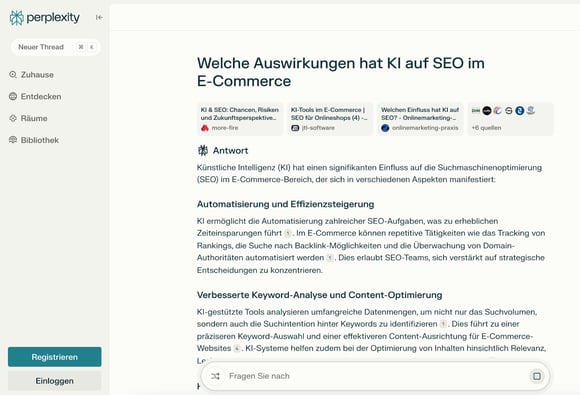Click the Zuhause search icon

point(13,75)
